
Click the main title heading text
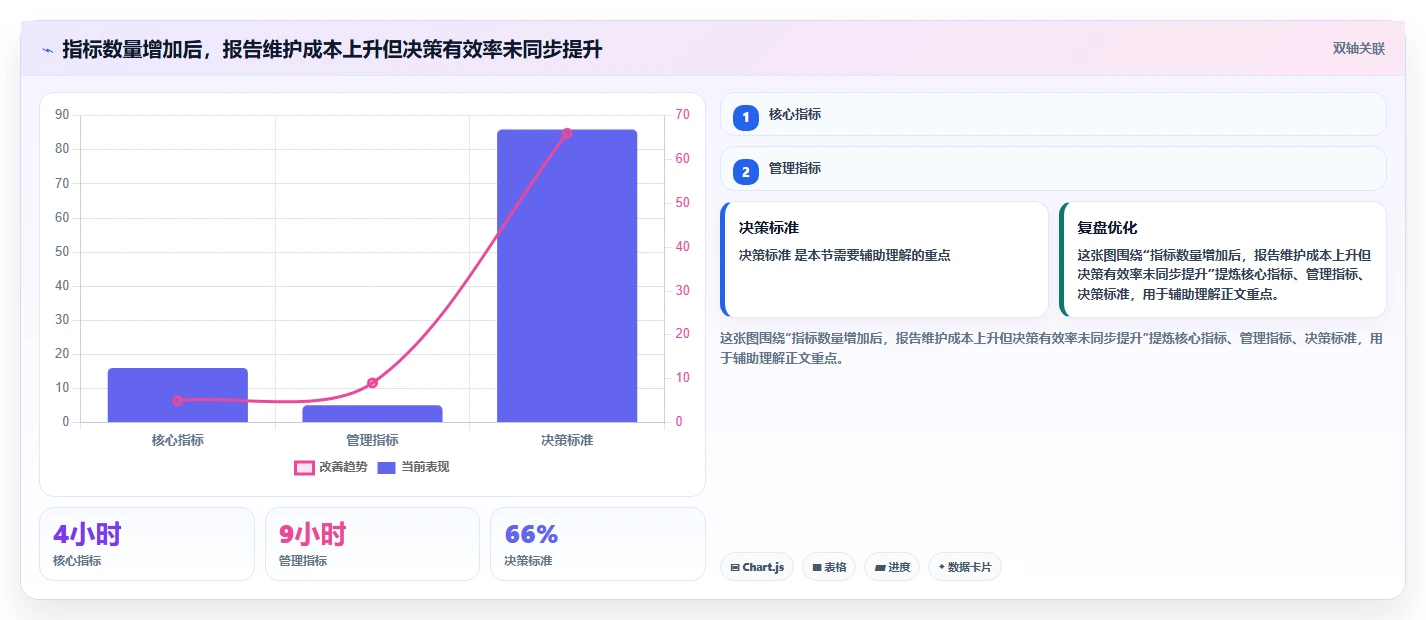pos(332,49)
